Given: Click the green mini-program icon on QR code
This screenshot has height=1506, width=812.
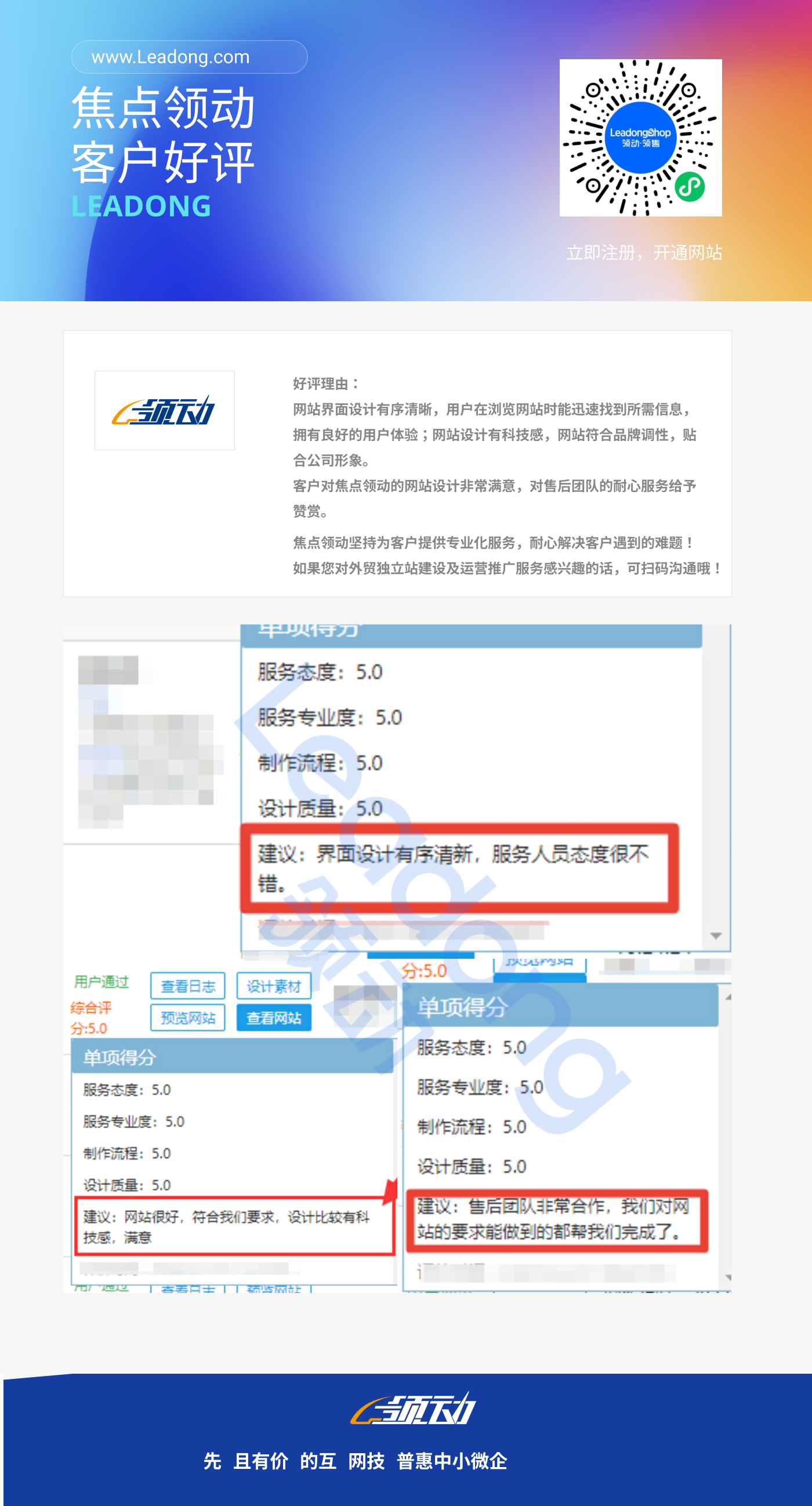Looking at the screenshot, I should pyautogui.click(x=689, y=187).
